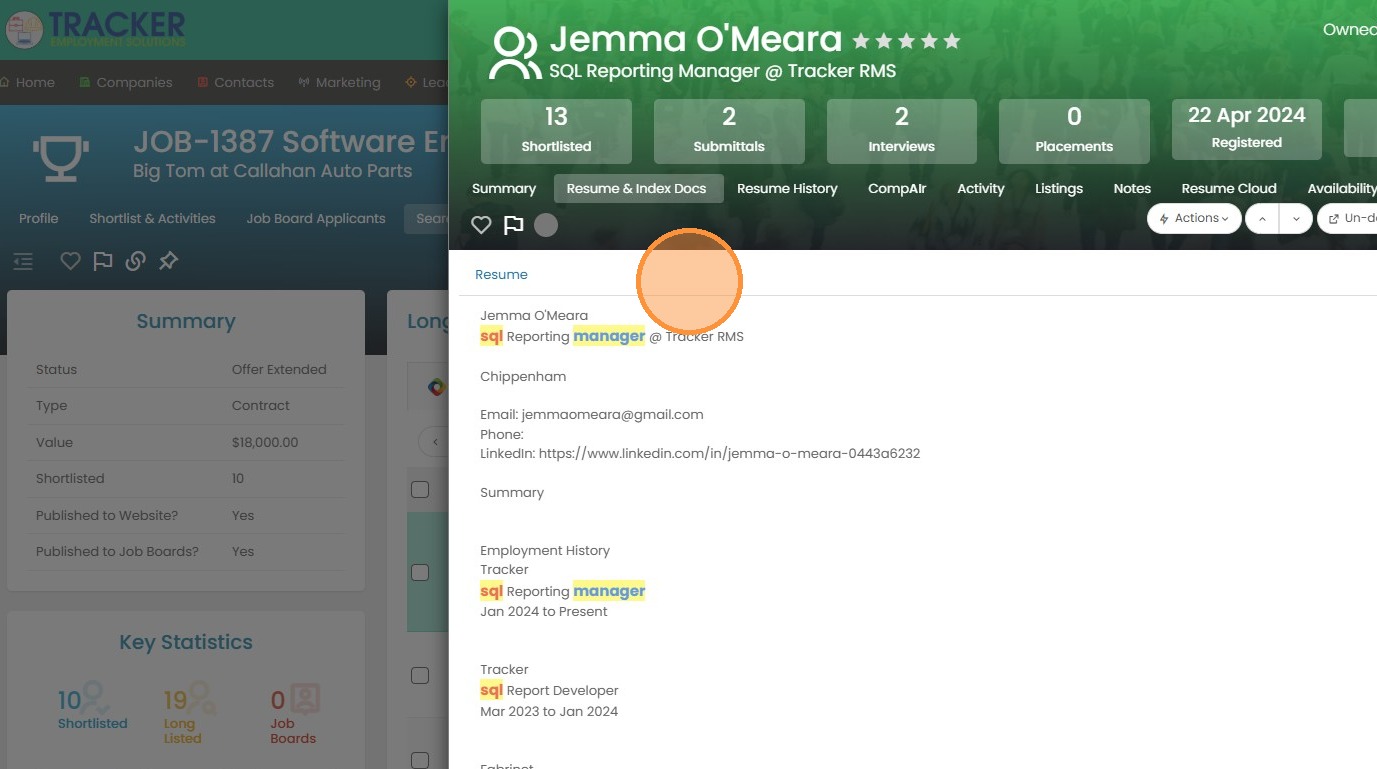This screenshot has height=769, width=1377.
Task: Open the Resume Cloud tab
Action: pos(1229,188)
